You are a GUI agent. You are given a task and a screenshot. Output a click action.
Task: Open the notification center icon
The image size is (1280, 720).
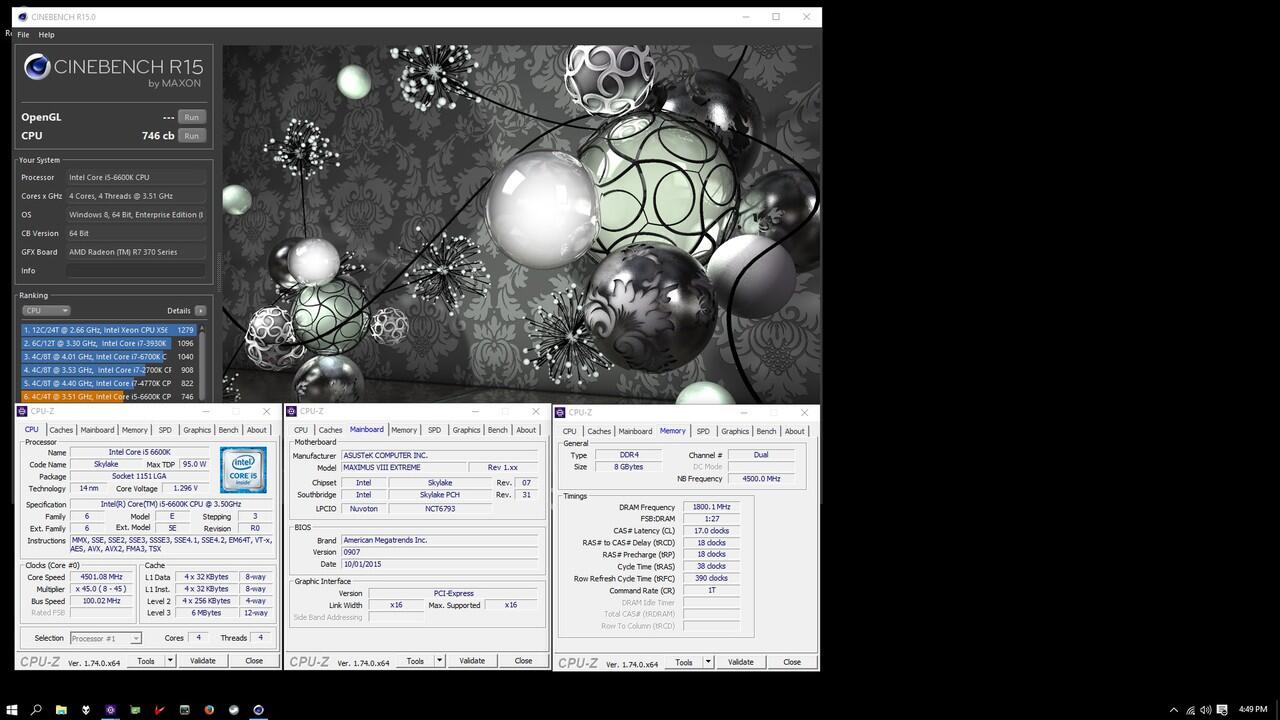pos(1224,710)
